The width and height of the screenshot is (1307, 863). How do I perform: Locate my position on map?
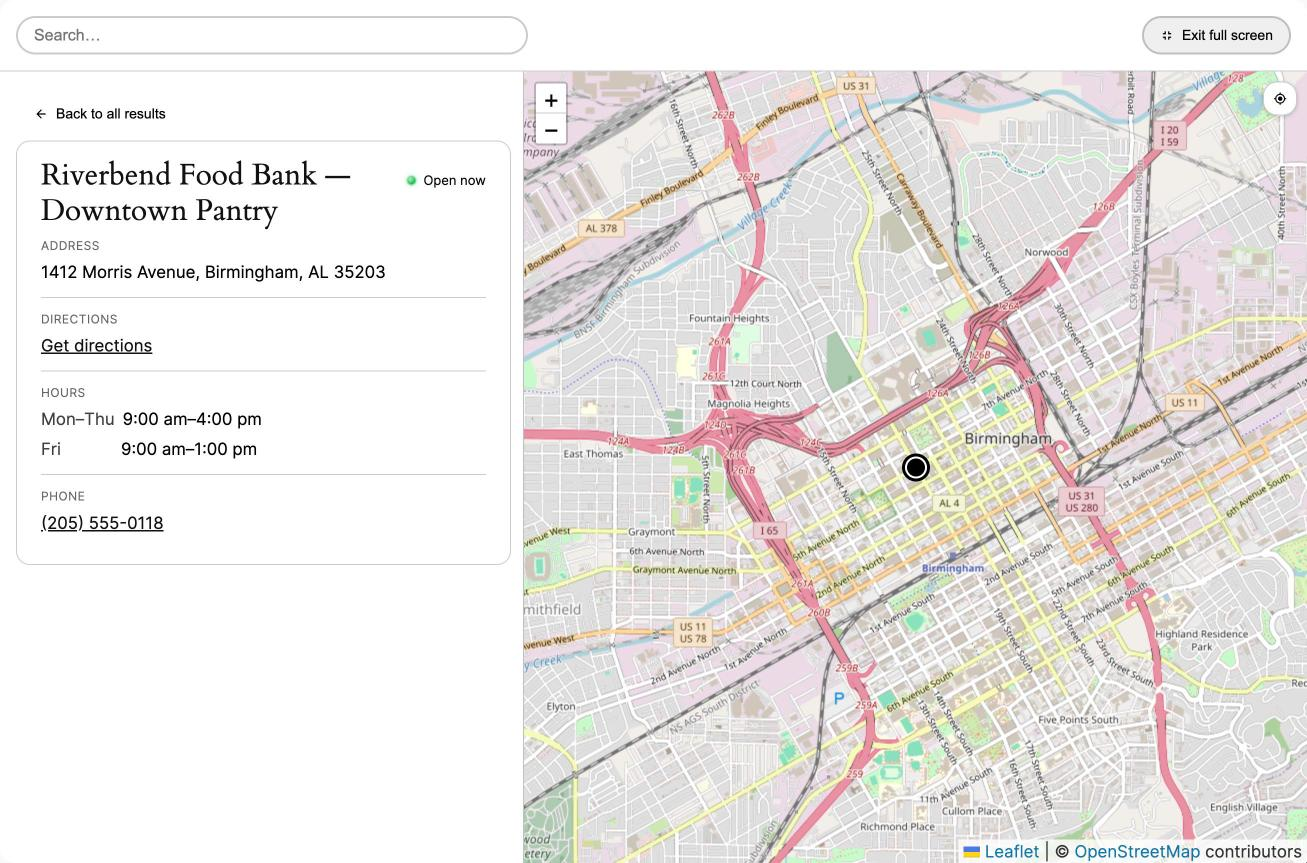(x=1280, y=99)
